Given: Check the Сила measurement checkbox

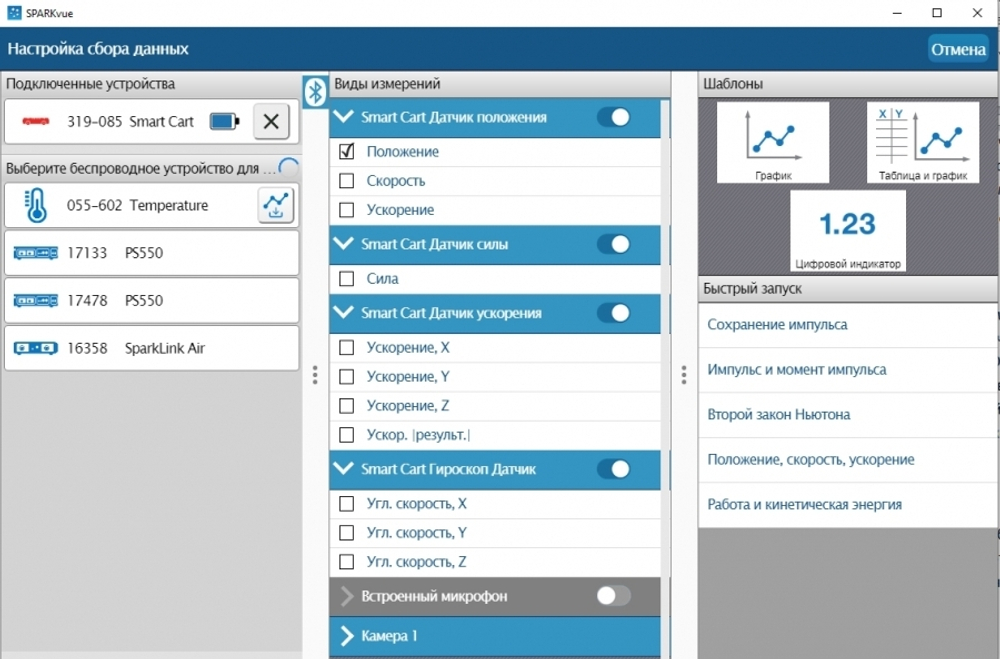Looking at the screenshot, I should click(347, 279).
